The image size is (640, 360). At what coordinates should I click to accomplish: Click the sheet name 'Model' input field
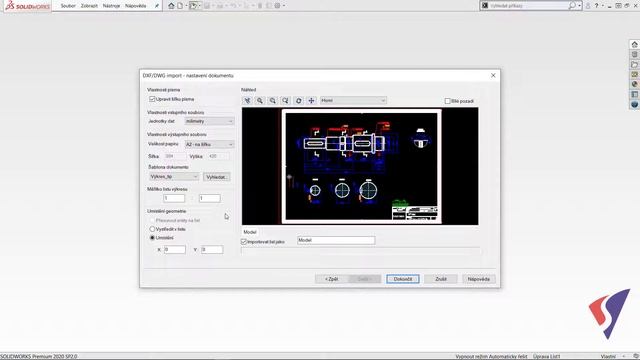tap(336, 240)
